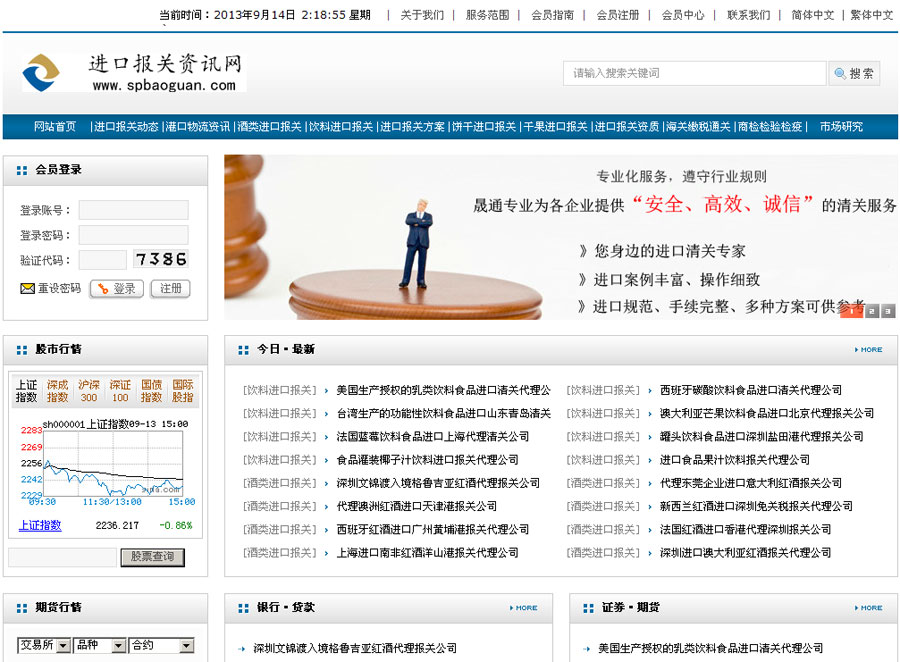This screenshot has height=662, width=900.
Task: Select banner slide 1 indicator
Action: pyautogui.click(x=852, y=311)
